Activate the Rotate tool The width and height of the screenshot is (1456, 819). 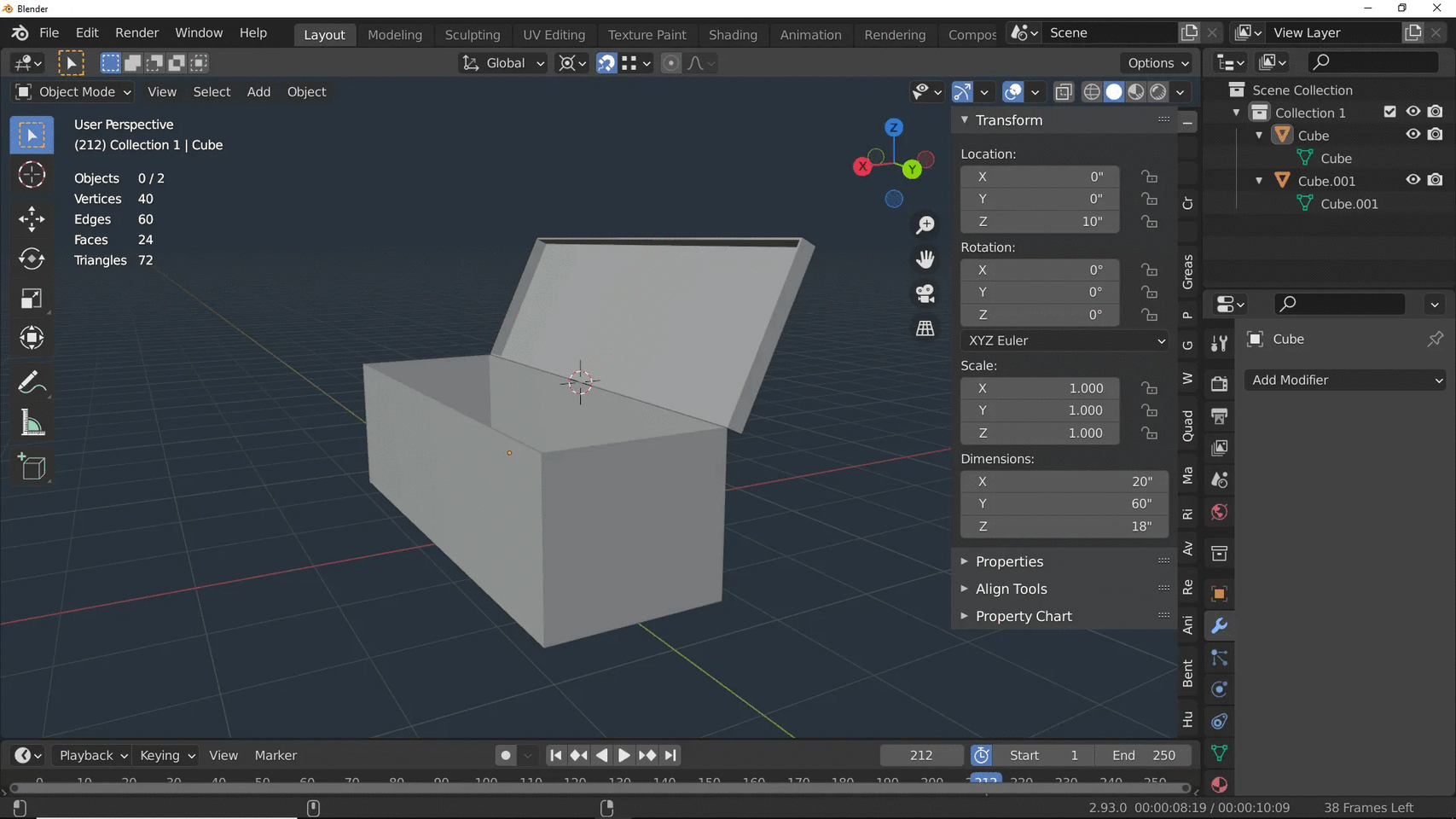tap(32, 258)
